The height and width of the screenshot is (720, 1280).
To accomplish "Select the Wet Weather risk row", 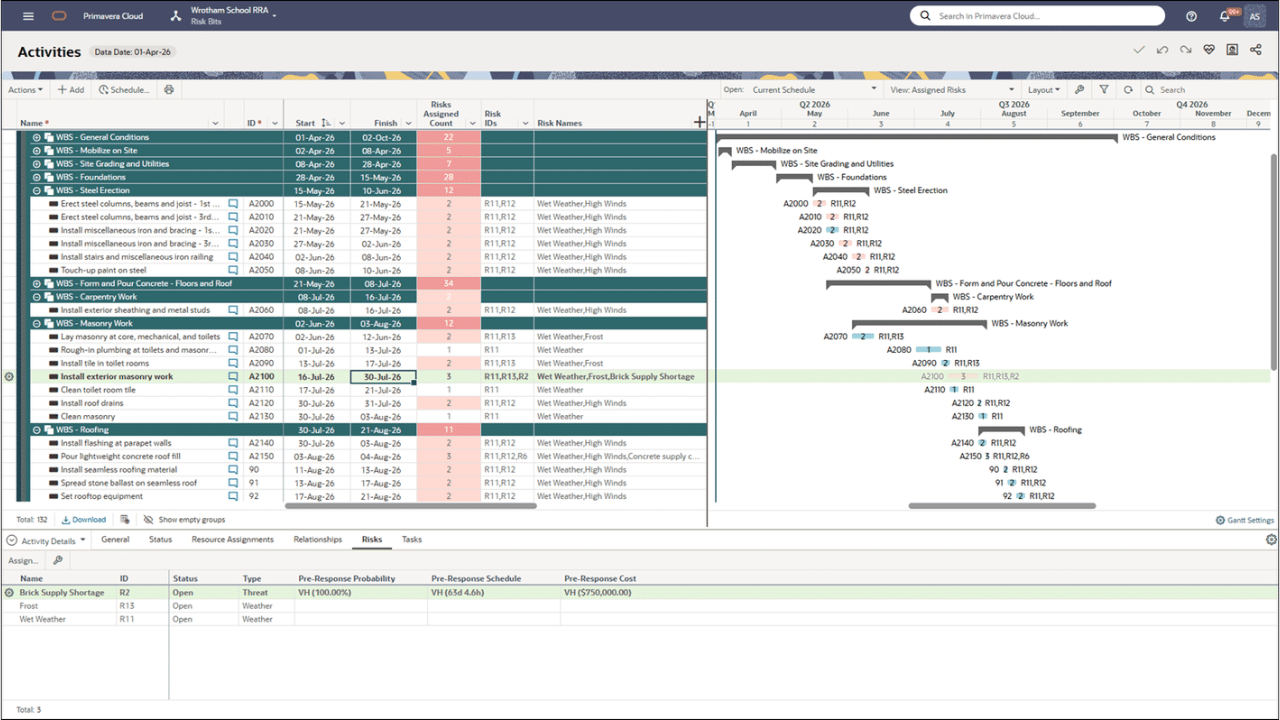I will point(640,619).
